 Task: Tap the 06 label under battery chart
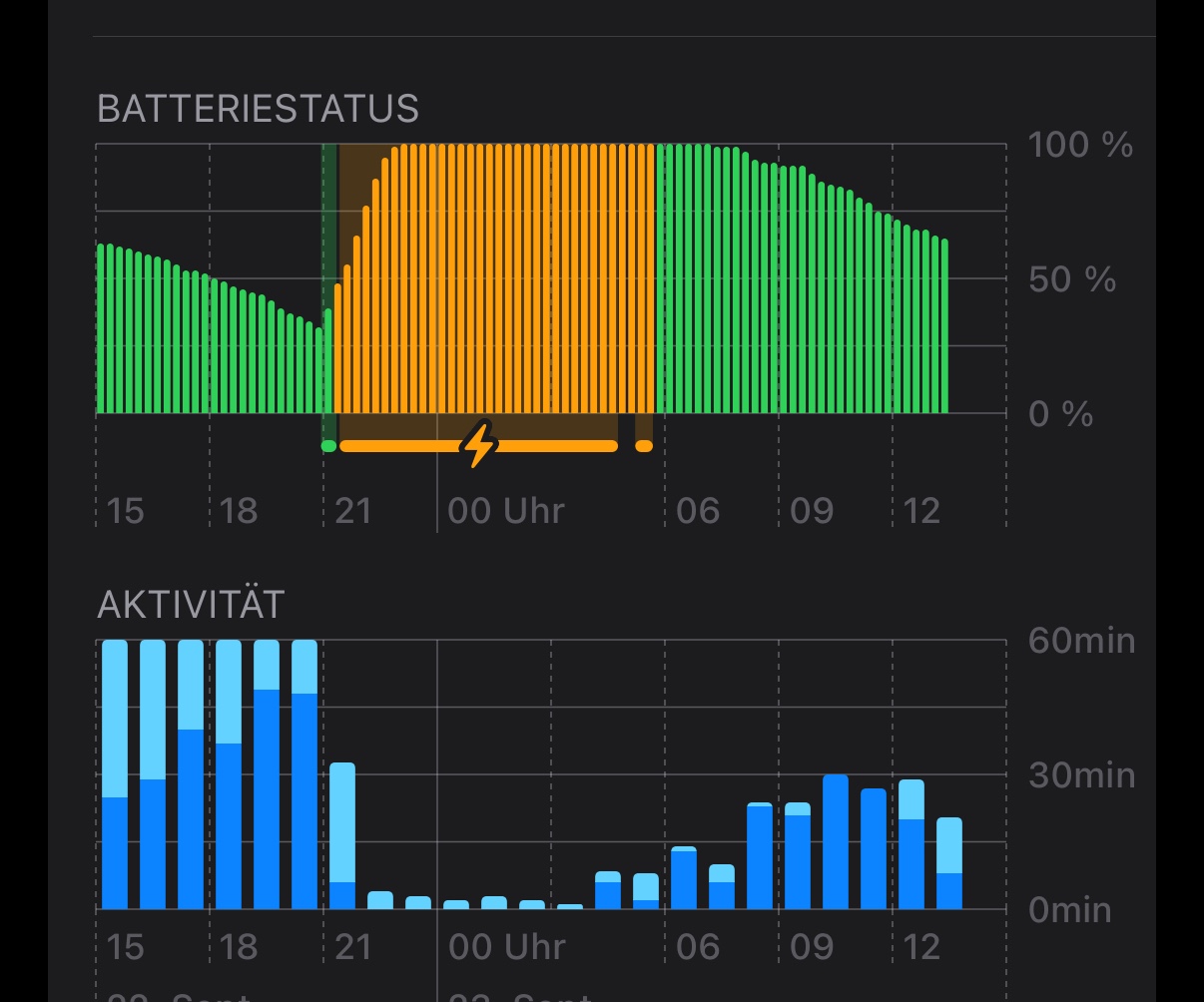[697, 511]
